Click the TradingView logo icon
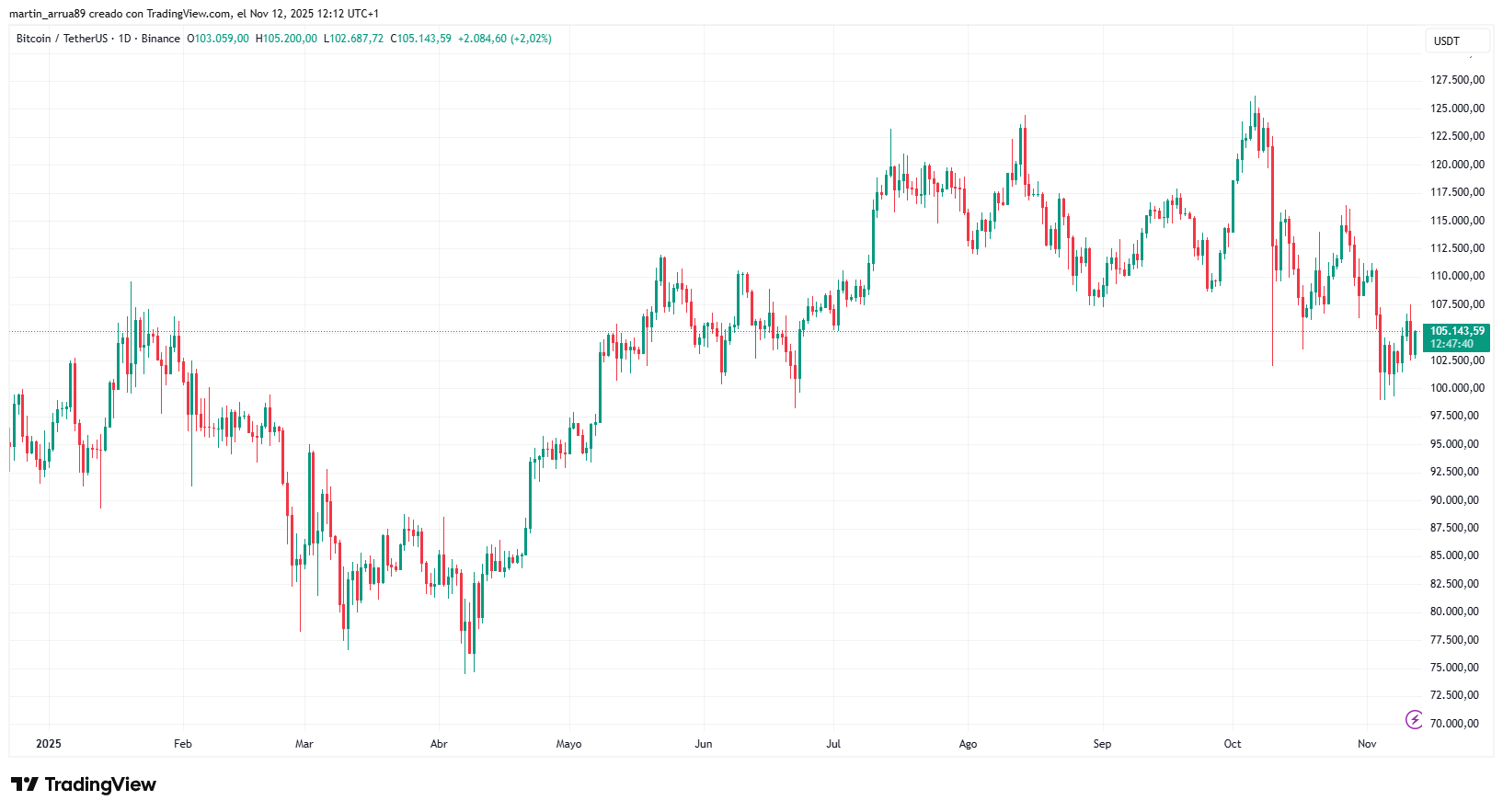Screen dimensions: 1503x812 click(25, 784)
